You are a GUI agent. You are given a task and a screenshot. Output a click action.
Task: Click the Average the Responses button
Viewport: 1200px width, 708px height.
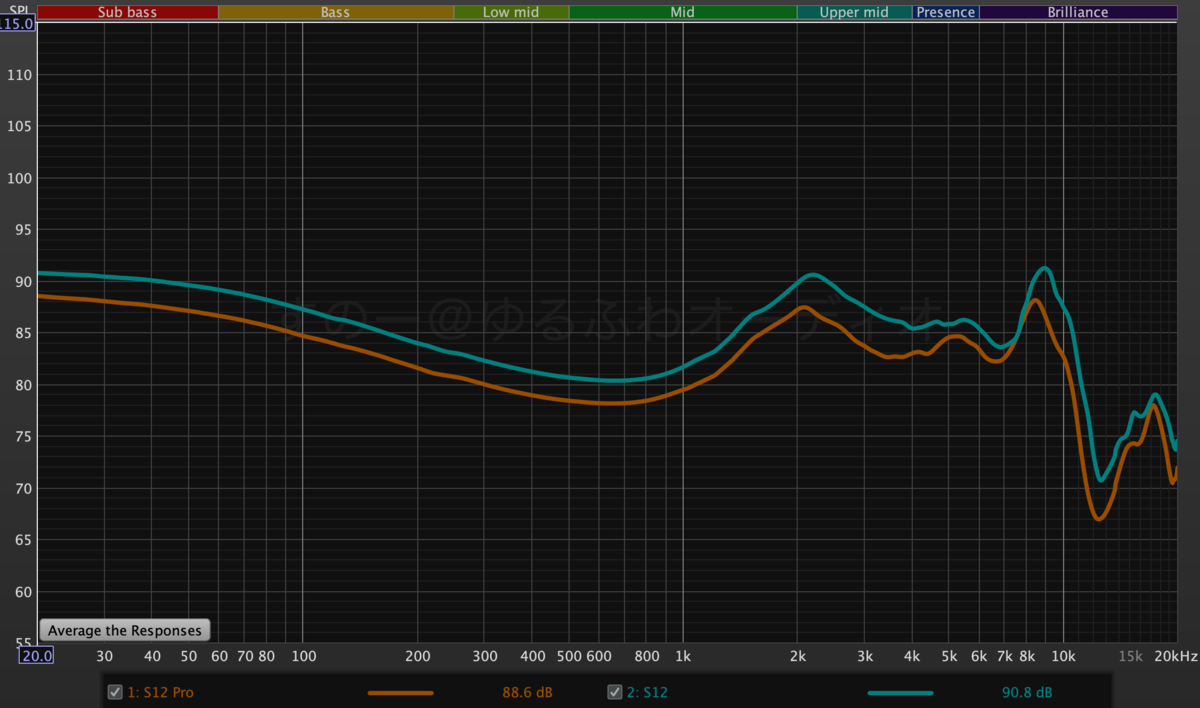[x=125, y=630]
